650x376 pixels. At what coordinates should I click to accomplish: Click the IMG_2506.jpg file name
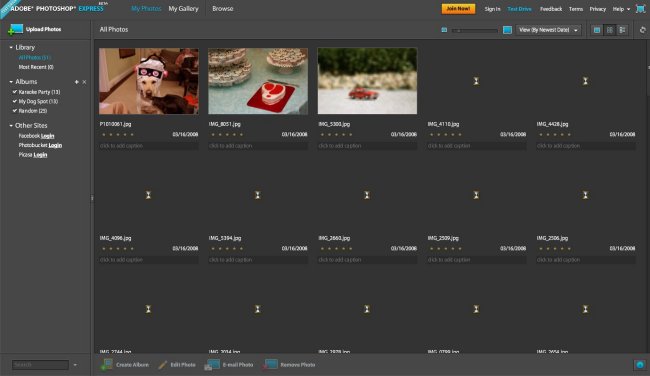[552, 238]
